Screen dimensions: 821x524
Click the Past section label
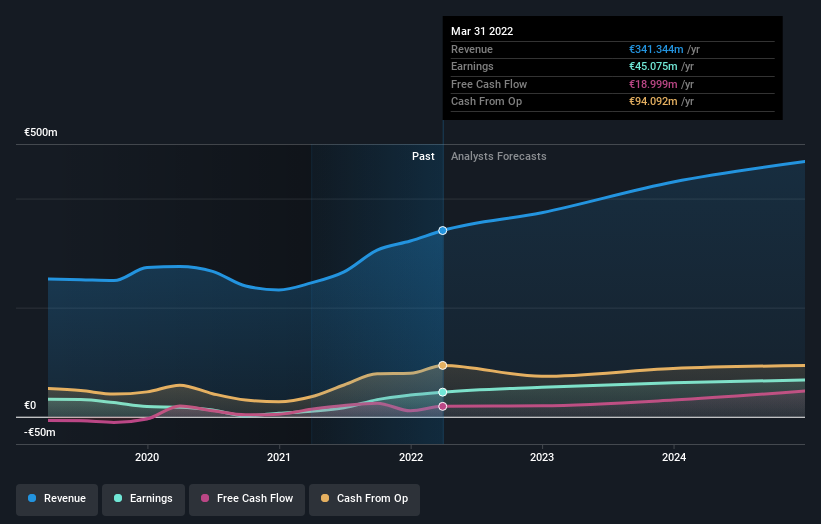(423, 157)
